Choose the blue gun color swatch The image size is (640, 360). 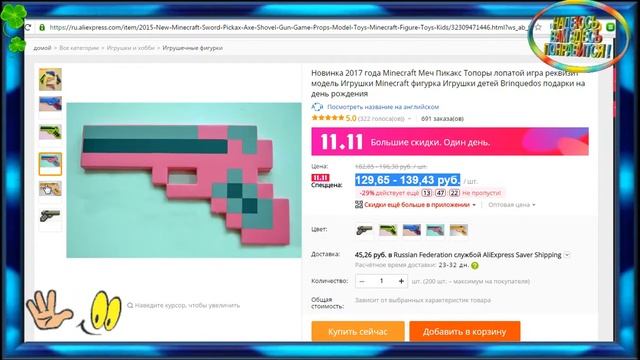[411, 230]
